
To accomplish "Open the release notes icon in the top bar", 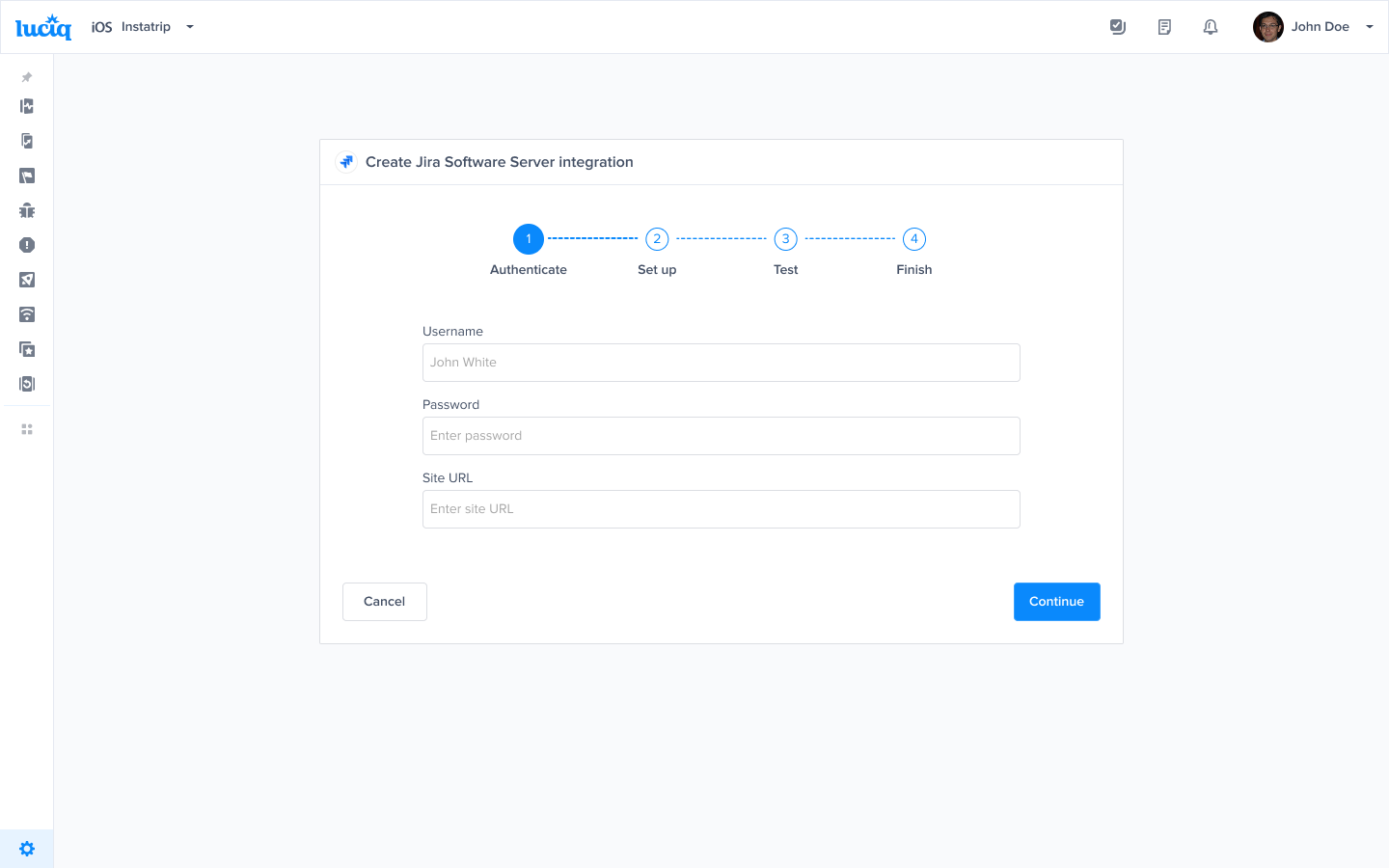I will click(x=1164, y=26).
